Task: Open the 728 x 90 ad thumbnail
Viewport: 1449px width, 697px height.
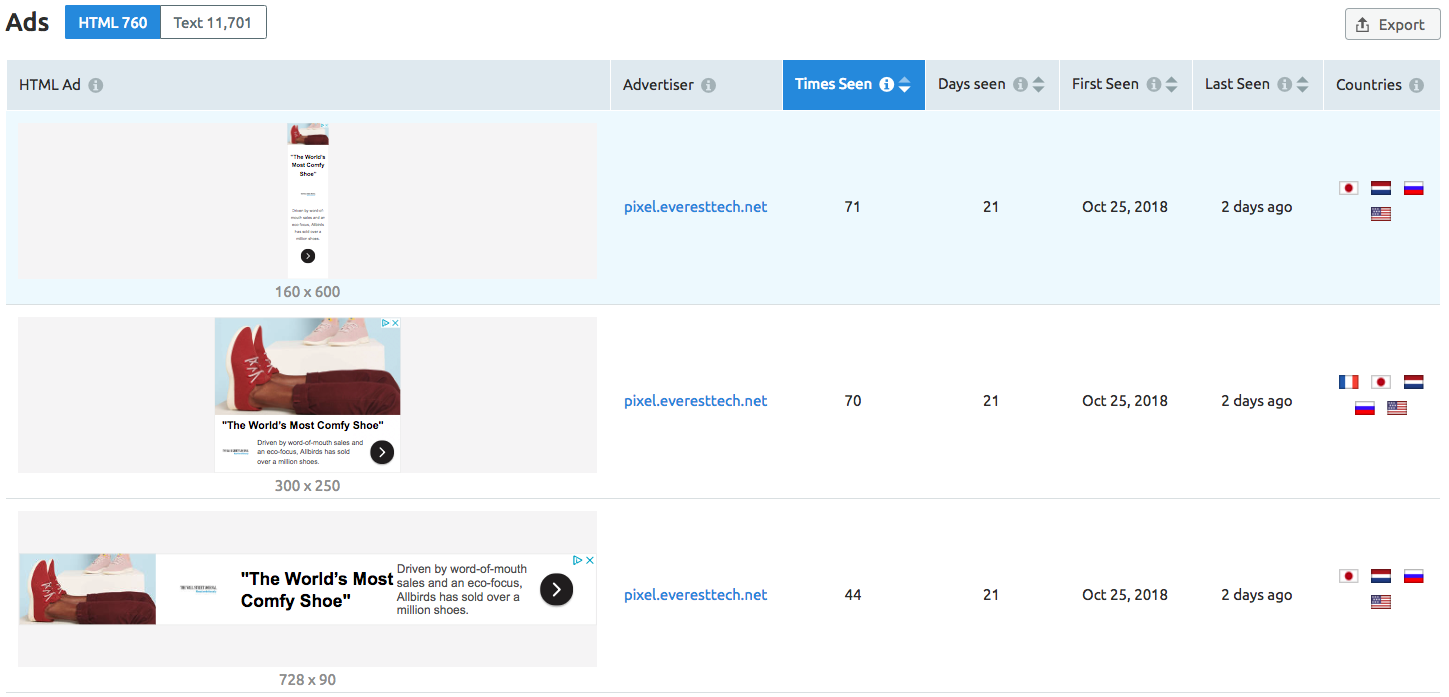Action: pos(308,589)
